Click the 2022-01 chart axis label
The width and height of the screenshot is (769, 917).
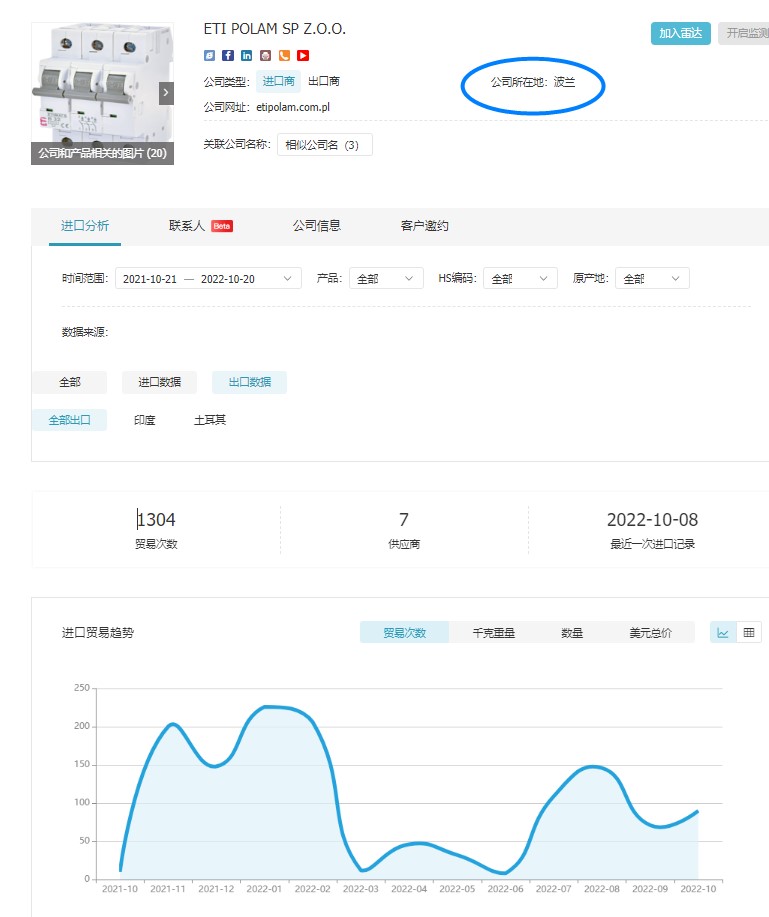tap(264, 888)
